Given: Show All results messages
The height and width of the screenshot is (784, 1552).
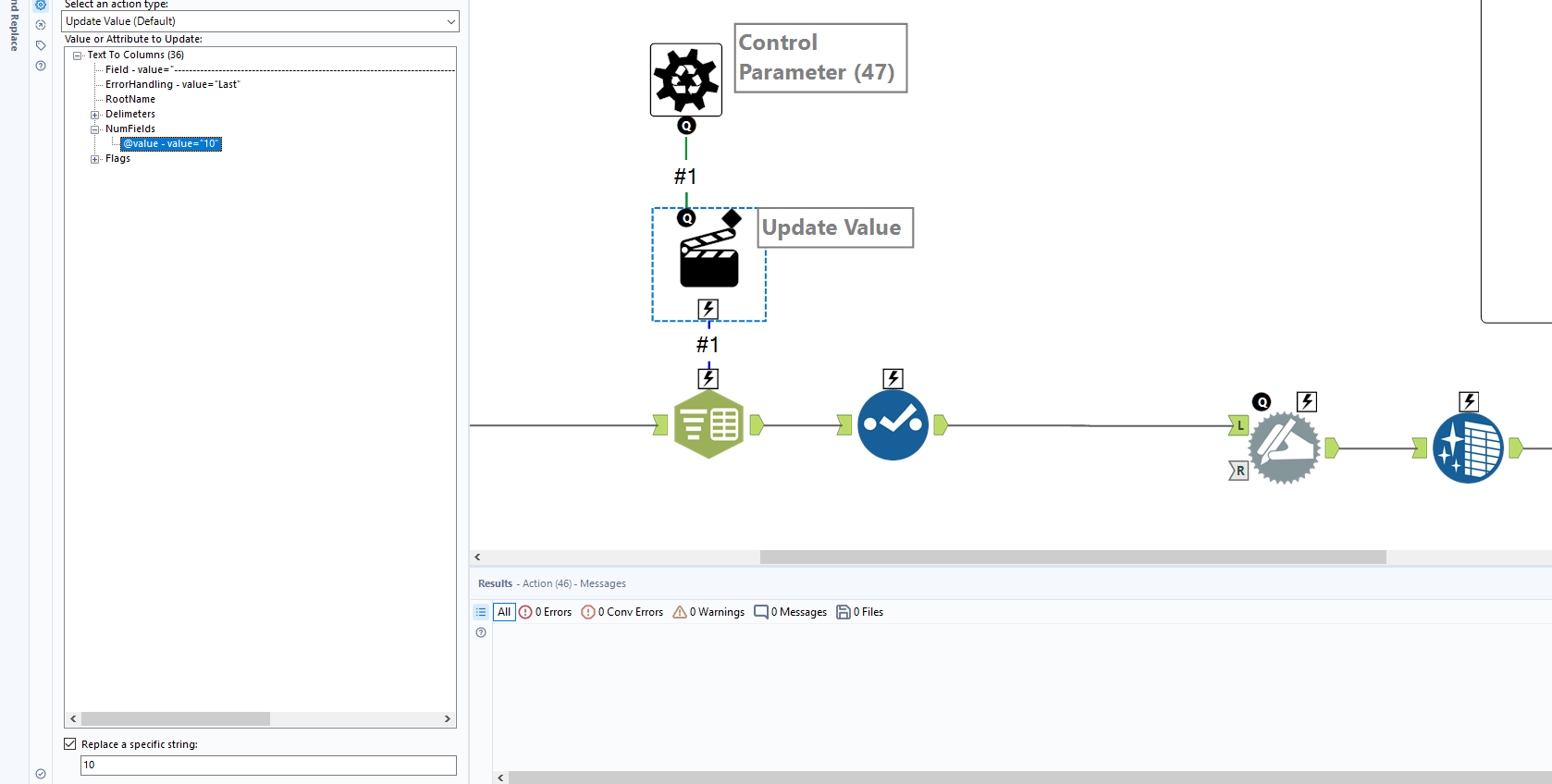Looking at the screenshot, I should (x=504, y=612).
